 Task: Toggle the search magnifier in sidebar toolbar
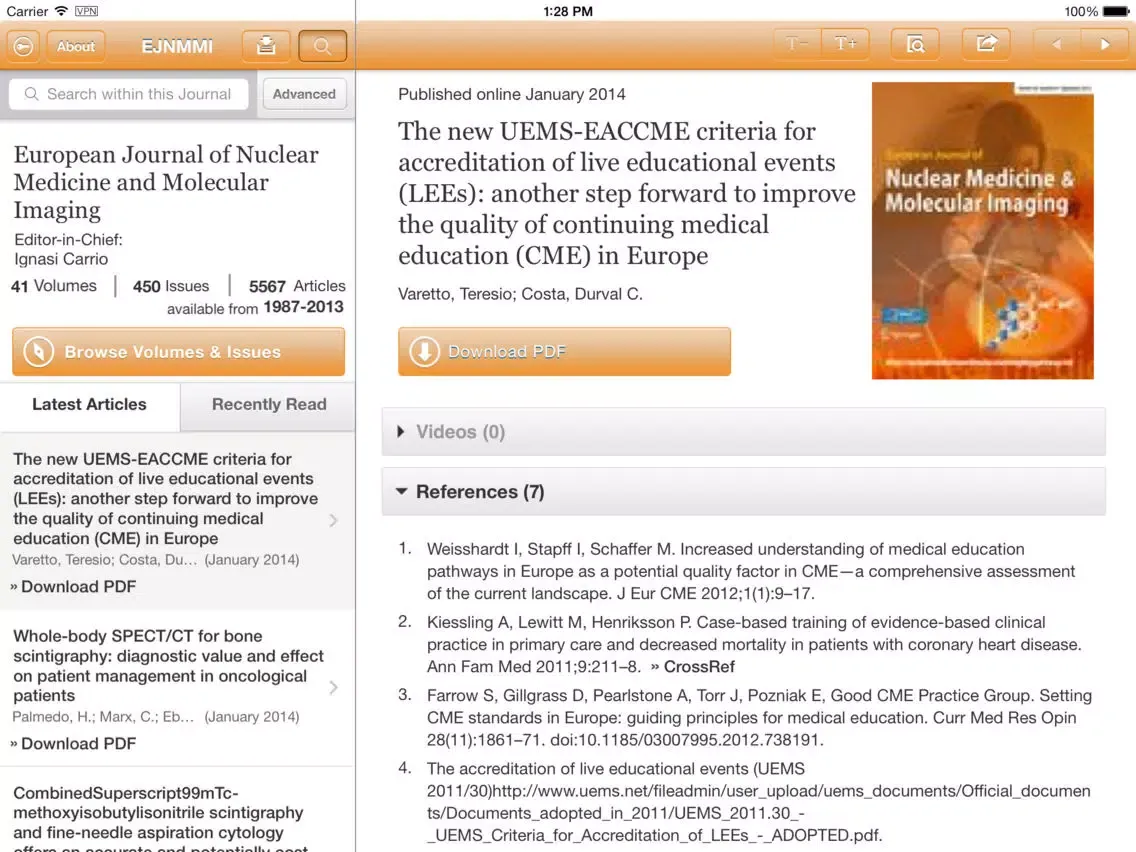point(322,46)
